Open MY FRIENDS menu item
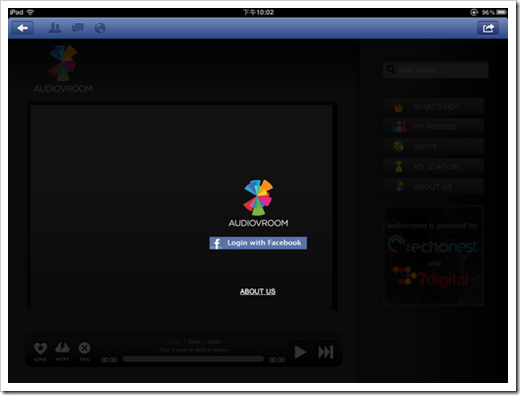This screenshot has width=520, height=395. tap(433, 127)
